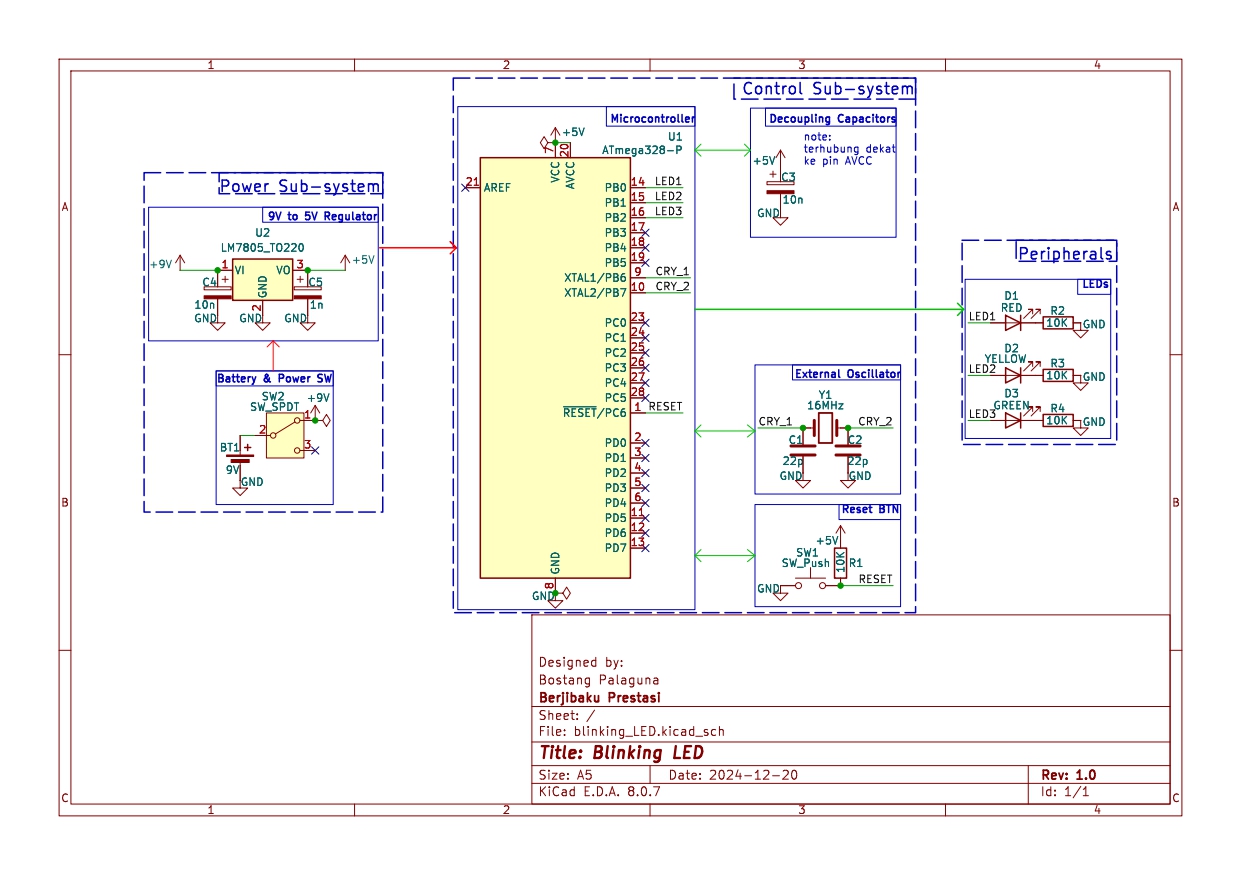The width and height of the screenshot is (1241, 875).
Task: Click the green arrow to Decoupling Capacitors
Action: (723, 150)
